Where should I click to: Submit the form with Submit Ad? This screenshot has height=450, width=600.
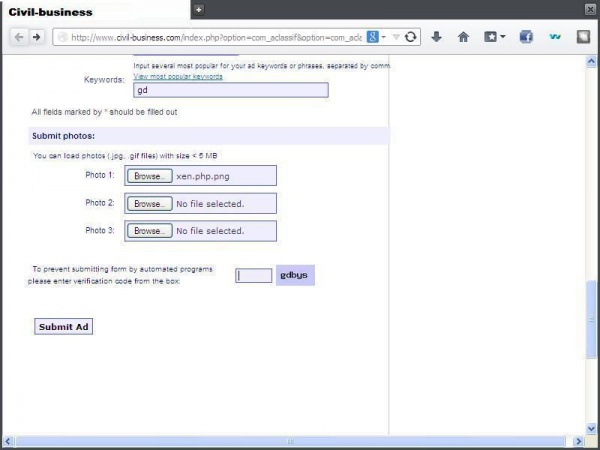64,326
